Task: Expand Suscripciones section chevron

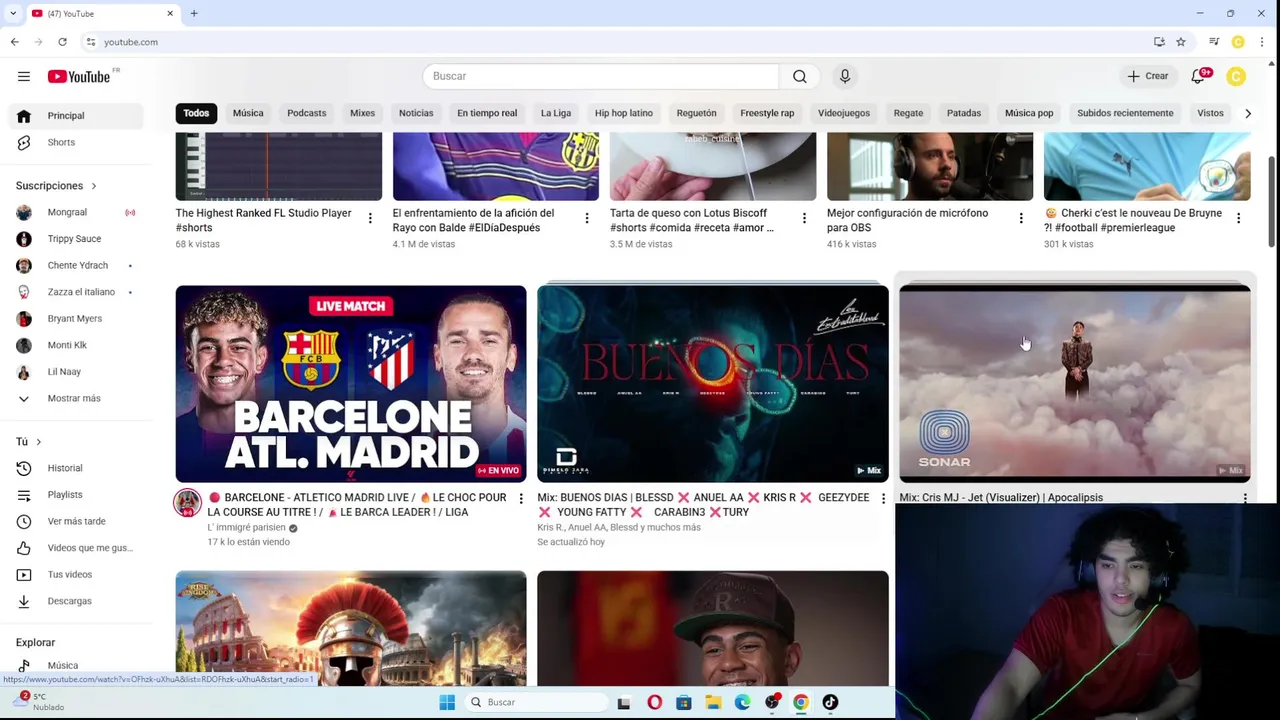Action: (94, 186)
